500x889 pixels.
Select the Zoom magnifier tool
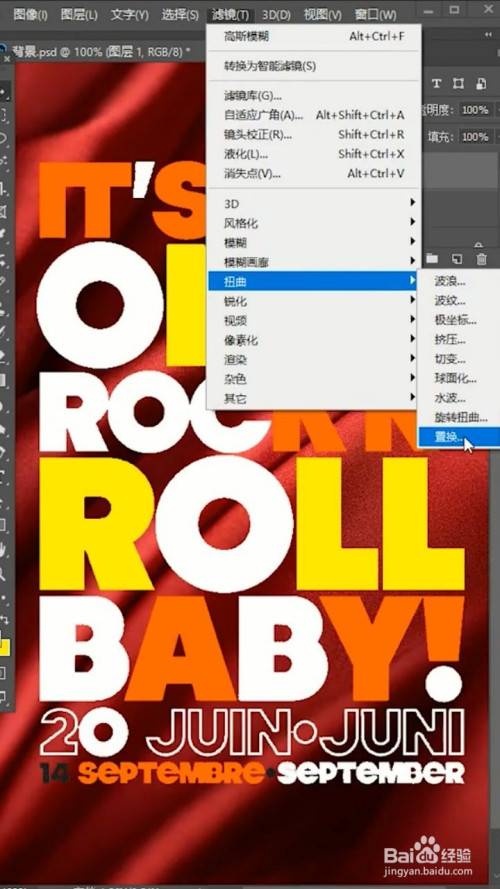(x=3, y=573)
